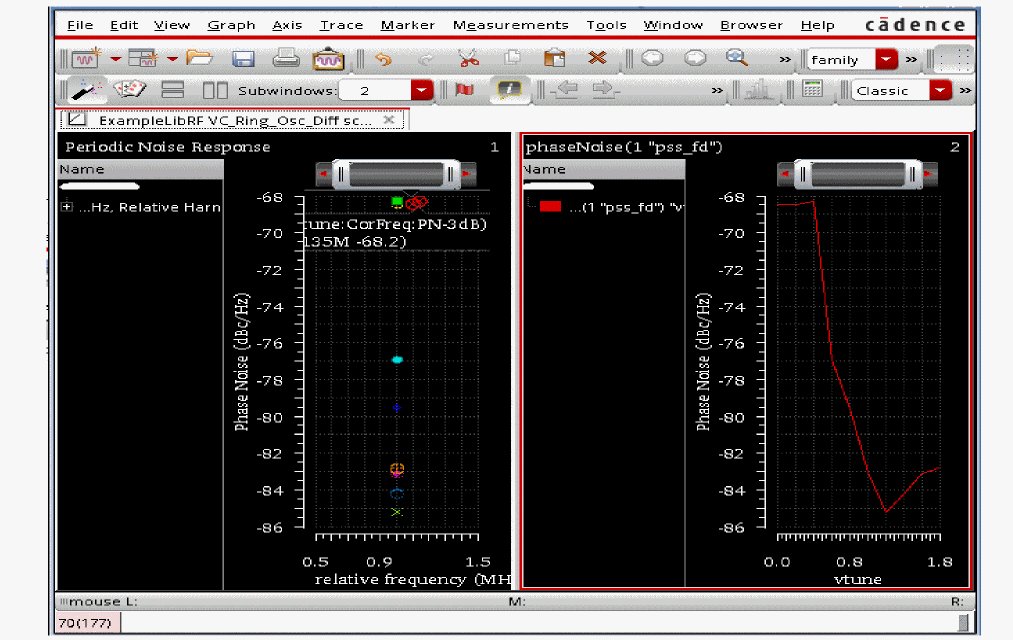
Task: Click the calculator icon in toolbar
Action: [813, 90]
